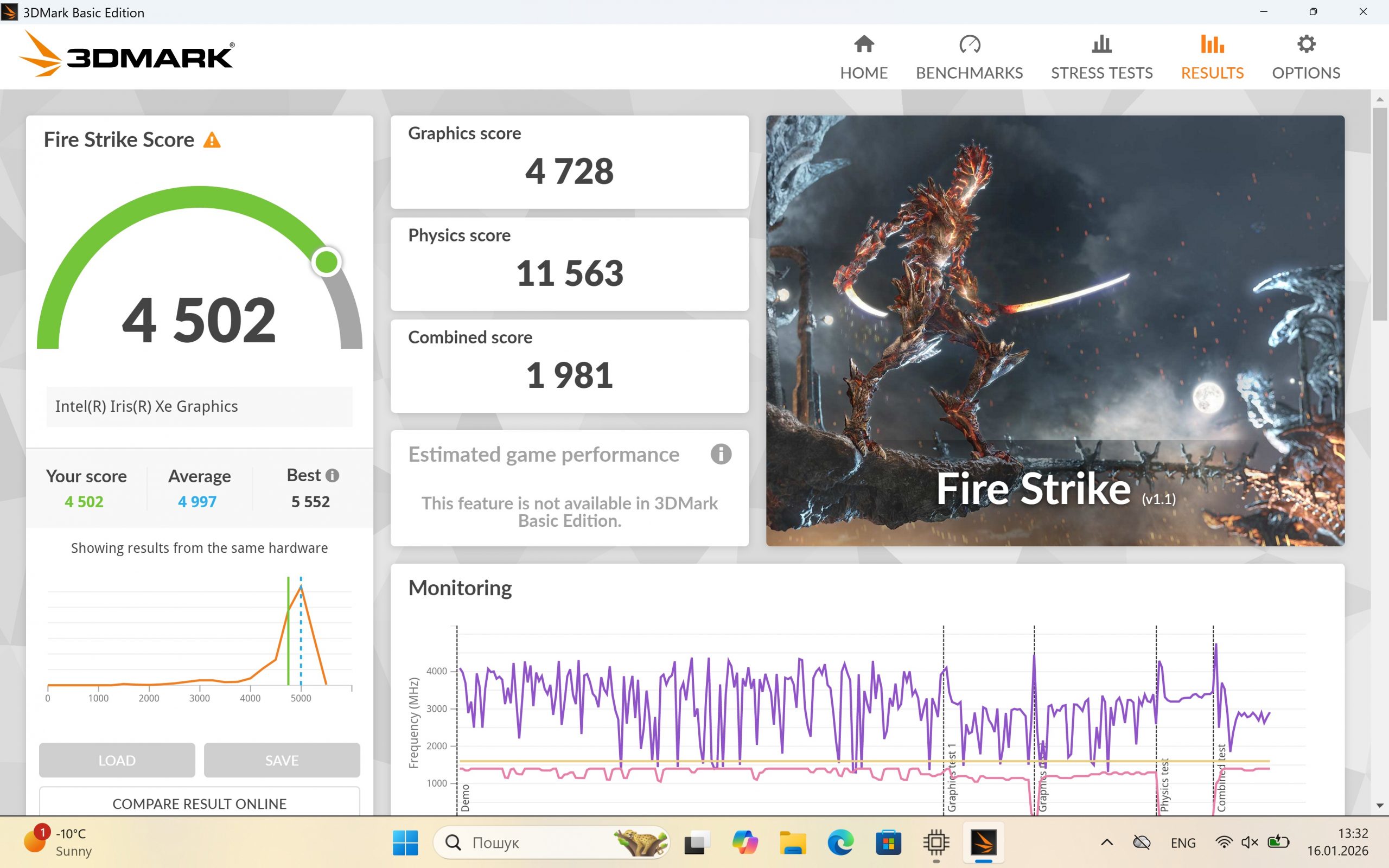Open Microsoft Edge from taskbar
Screen dimensions: 1389x868
(840, 842)
